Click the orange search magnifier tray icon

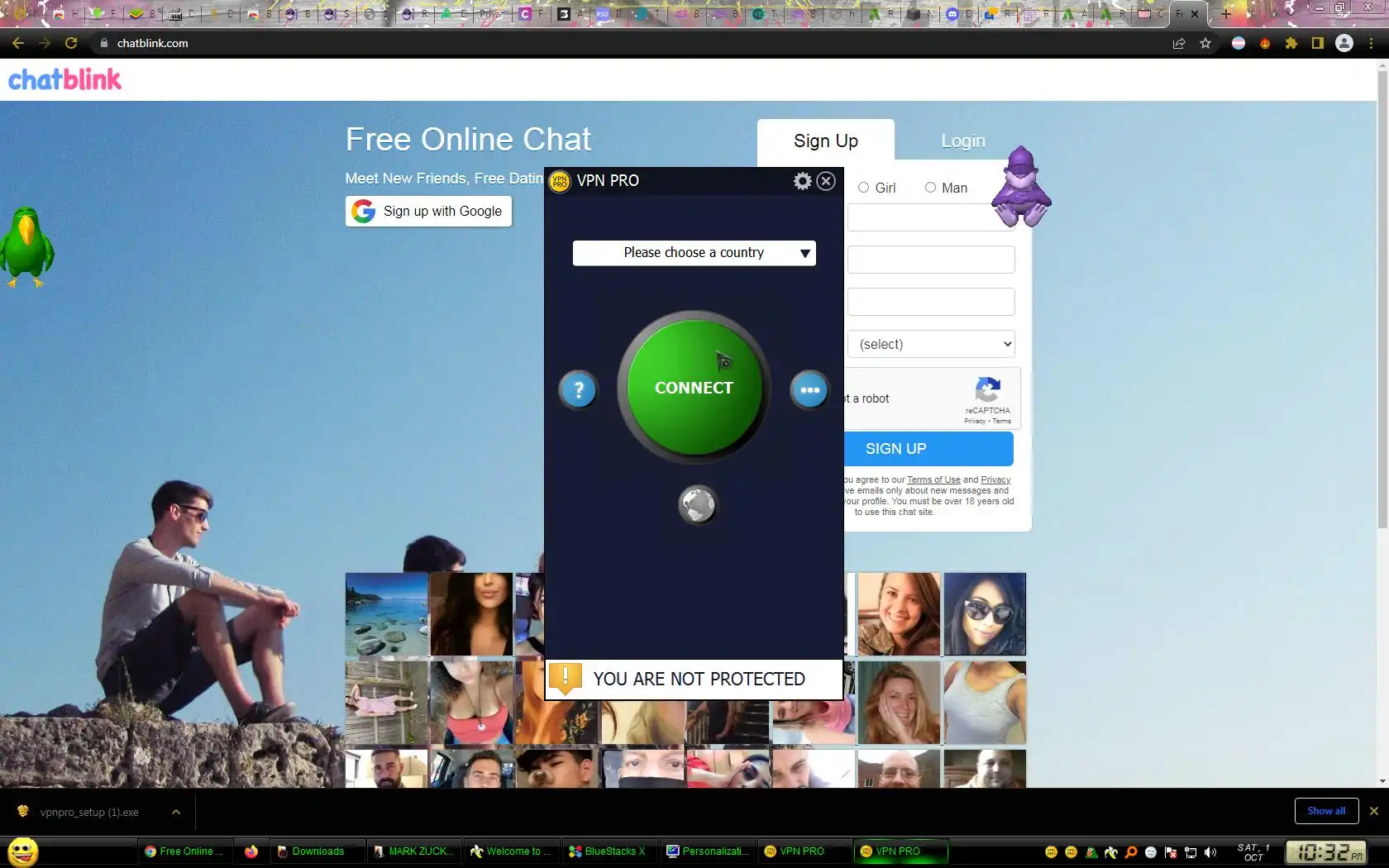(x=1131, y=852)
